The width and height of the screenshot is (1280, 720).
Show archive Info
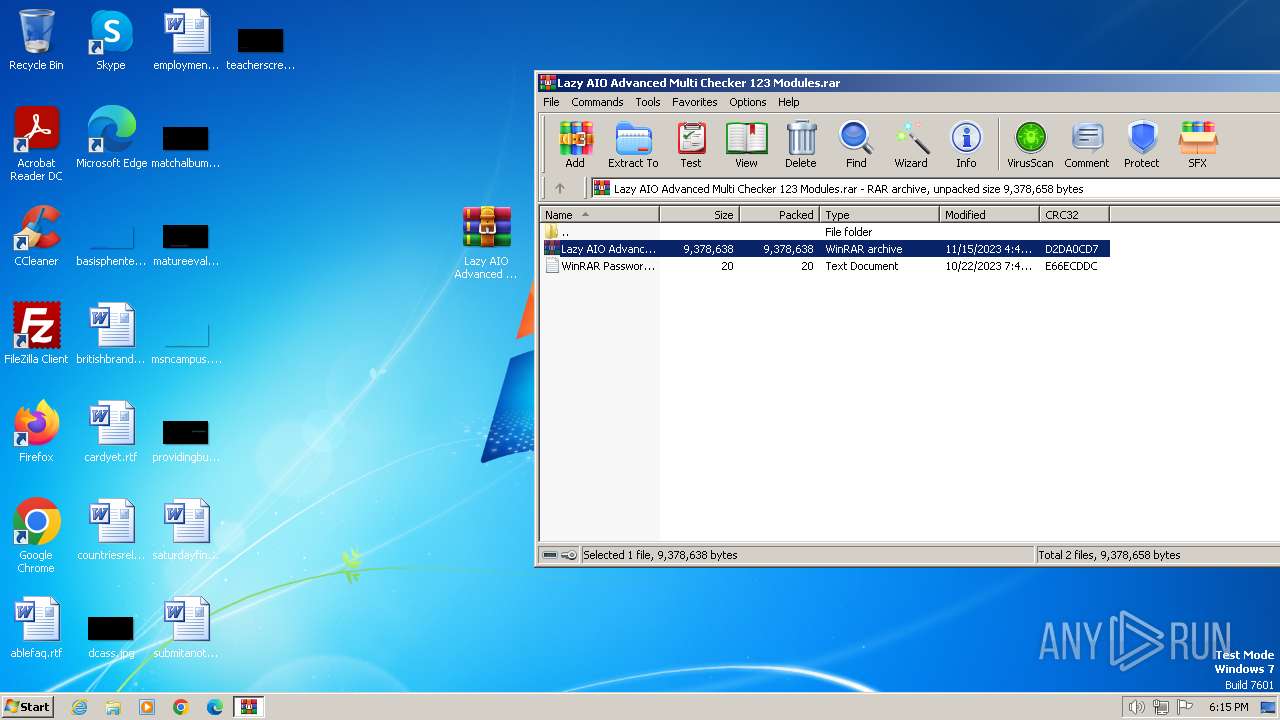pos(966,145)
